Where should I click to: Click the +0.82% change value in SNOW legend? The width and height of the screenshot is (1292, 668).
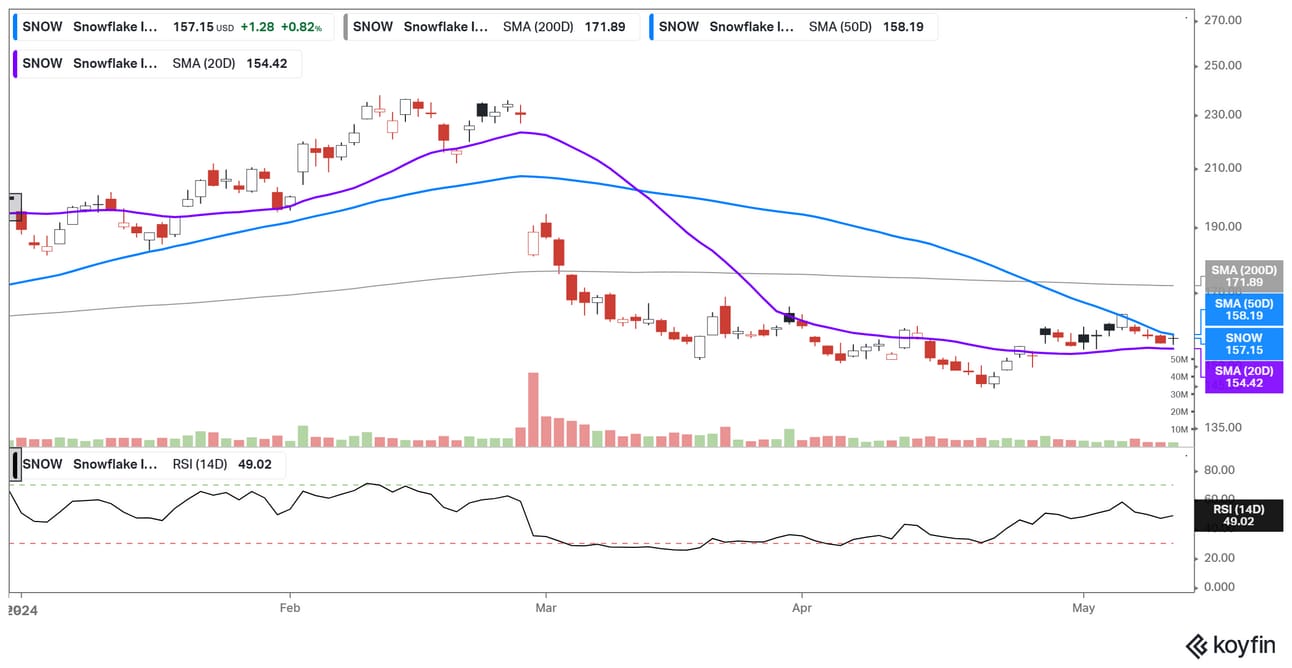coord(303,27)
